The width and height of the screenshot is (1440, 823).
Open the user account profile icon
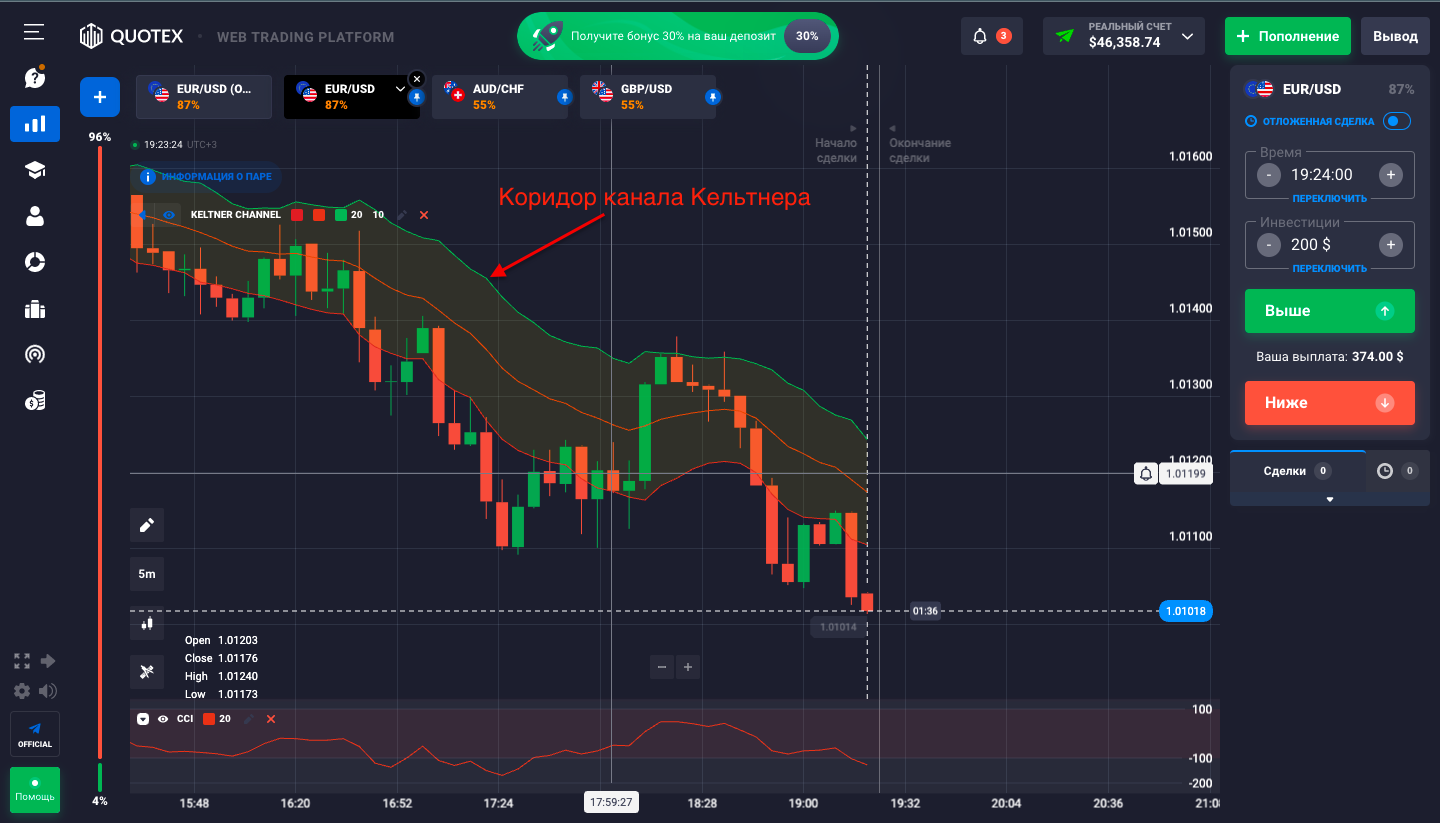tap(35, 216)
